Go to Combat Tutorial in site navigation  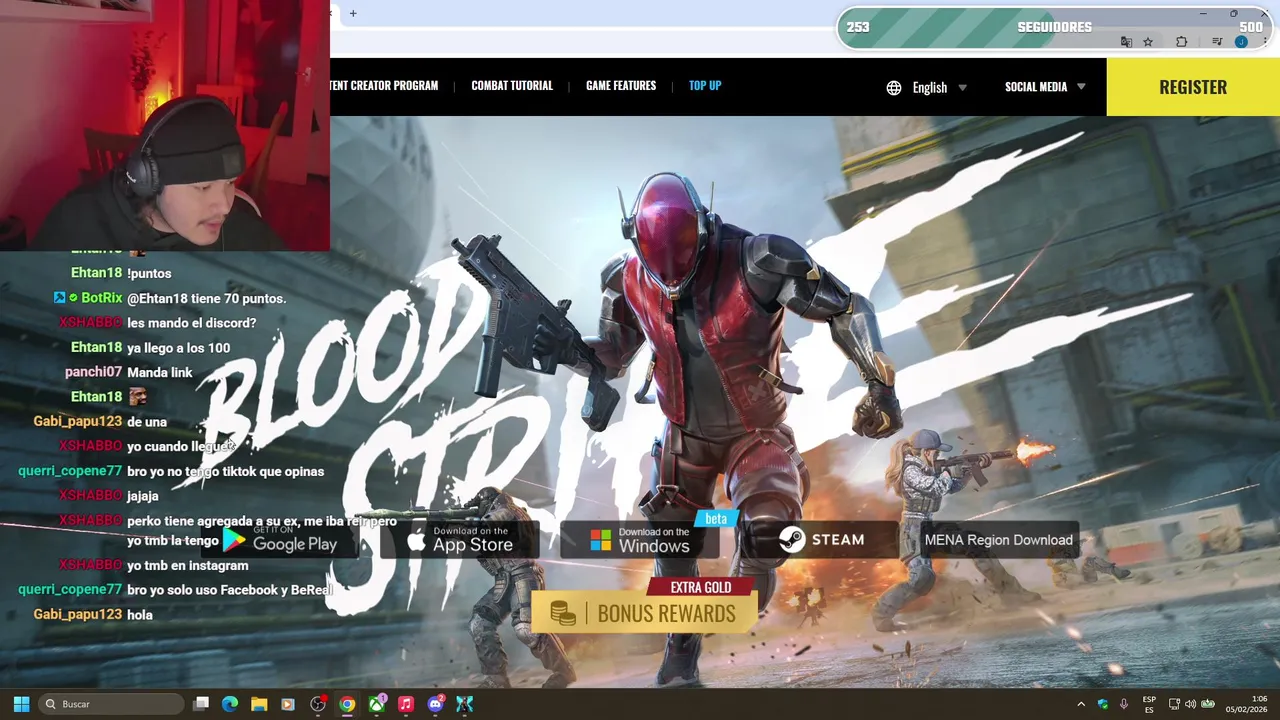pyautogui.click(x=511, y=86)
